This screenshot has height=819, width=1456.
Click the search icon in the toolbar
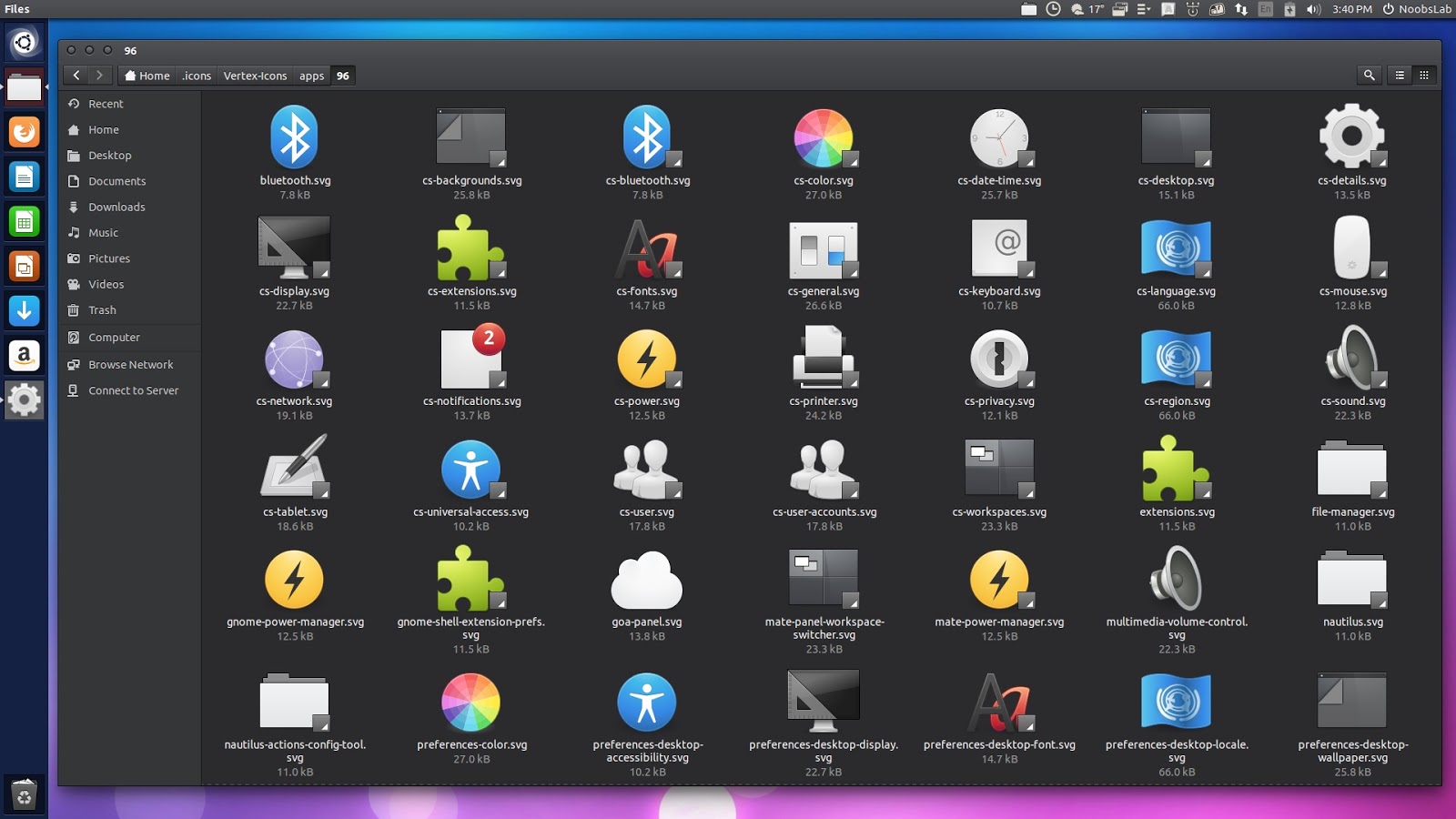1369,76
